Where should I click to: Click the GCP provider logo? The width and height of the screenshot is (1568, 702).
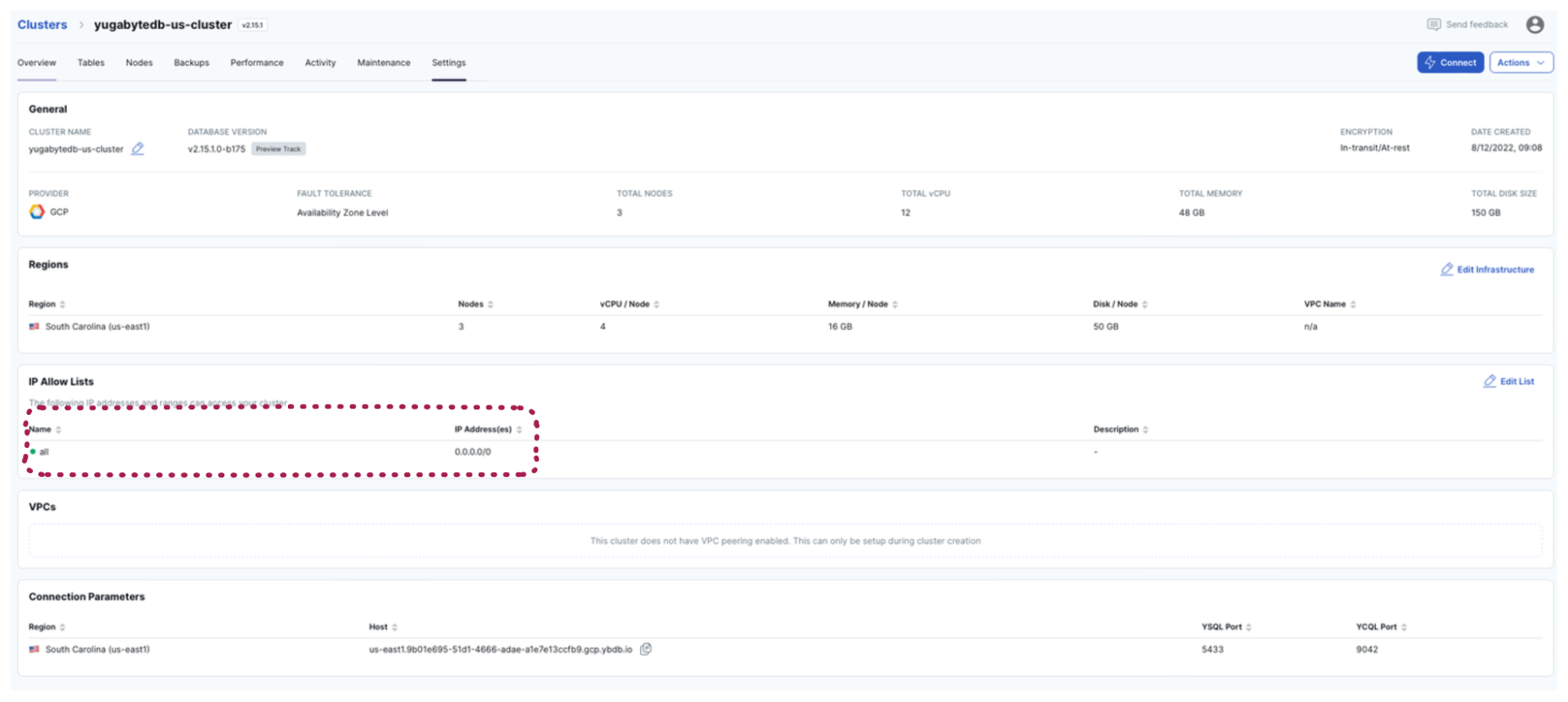(x=37, y=212)
